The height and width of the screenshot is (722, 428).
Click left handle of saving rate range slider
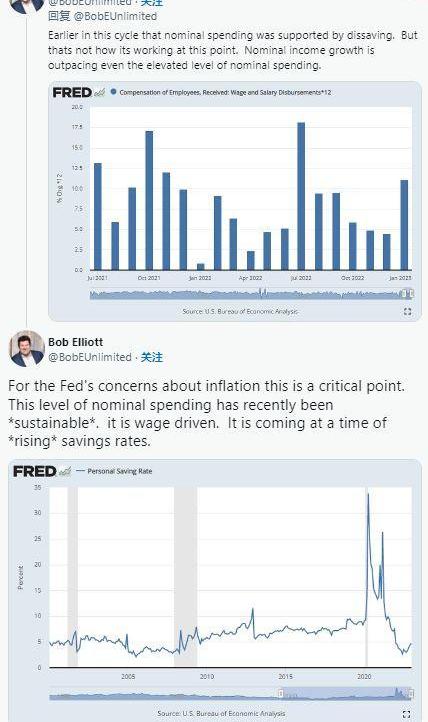(280, 693)
